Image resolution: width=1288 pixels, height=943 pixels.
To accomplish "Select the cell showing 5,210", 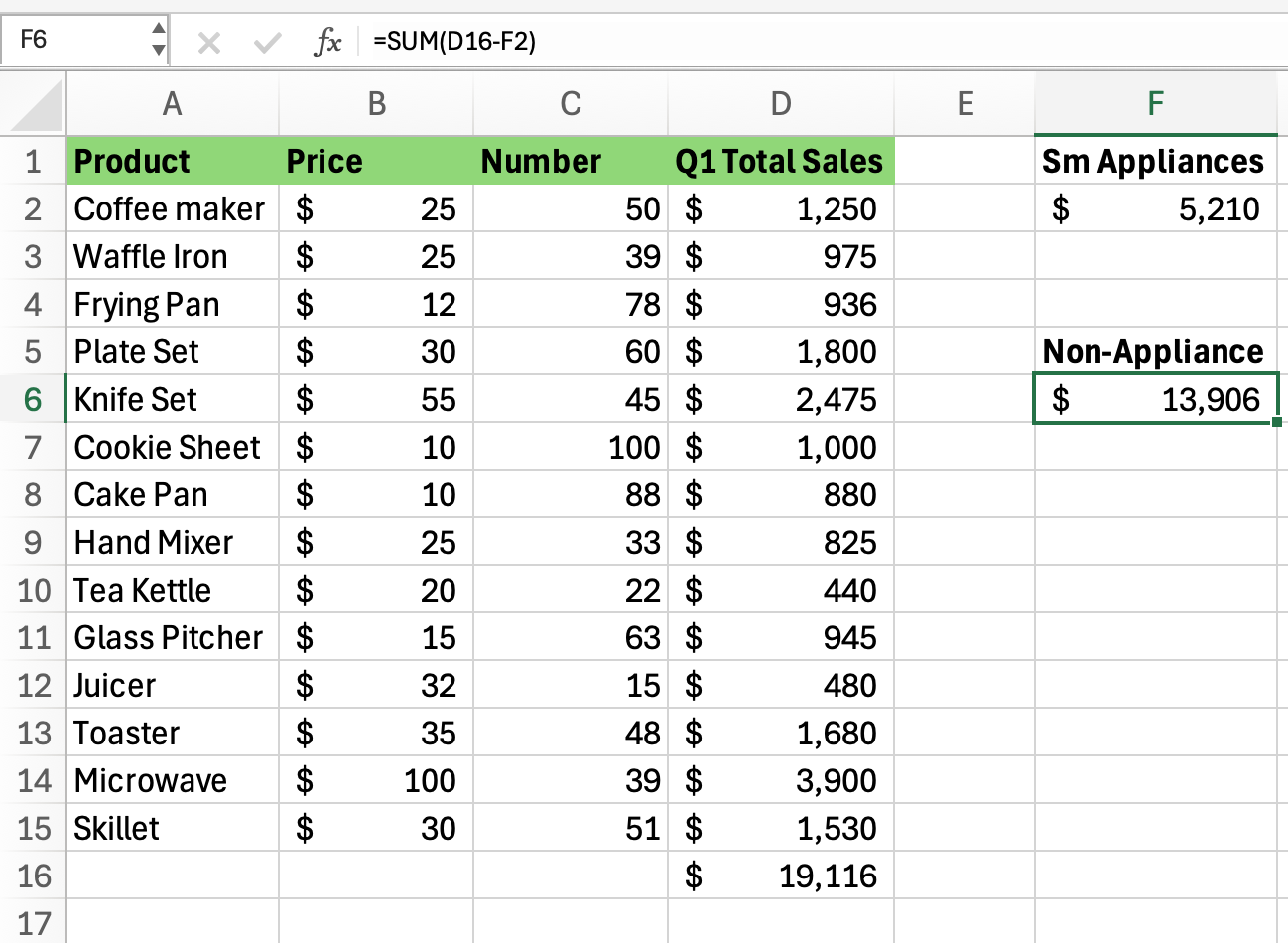I will coord(1156,208).
